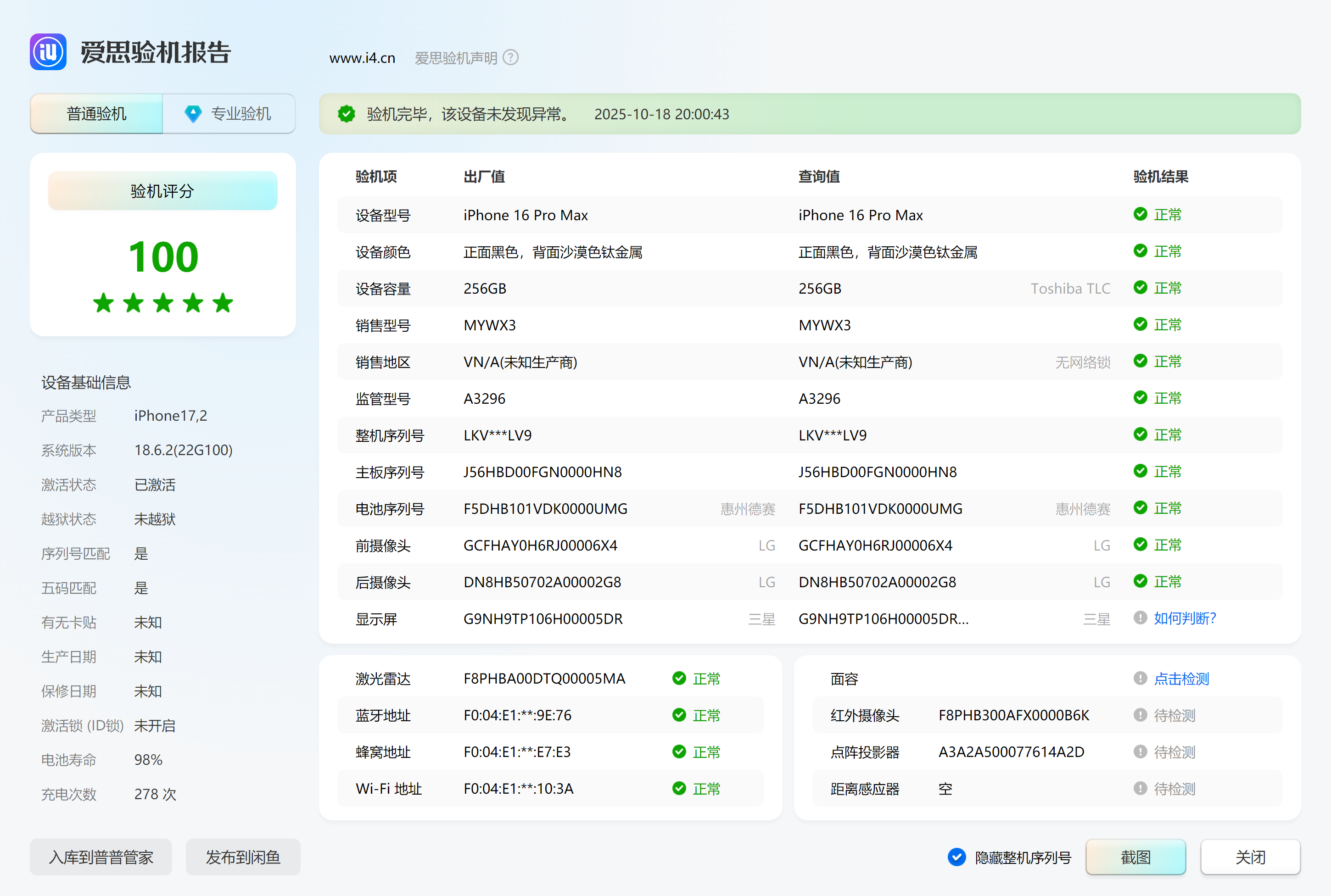Click the pending icon for 红外摄像头 row
This screenshot has width=1331, height=896.
pos(1140,715)
